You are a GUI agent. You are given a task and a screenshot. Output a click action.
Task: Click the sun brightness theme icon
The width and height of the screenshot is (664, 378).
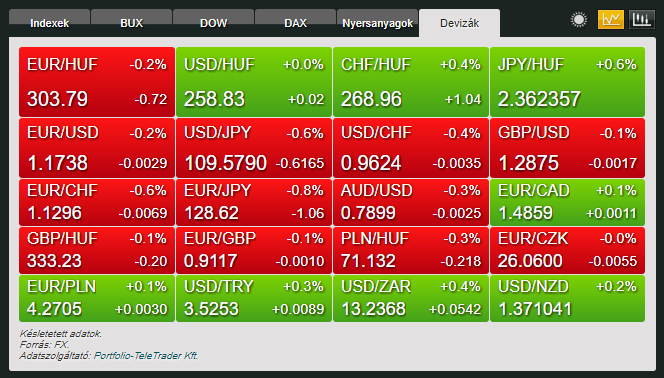(579, 20)
